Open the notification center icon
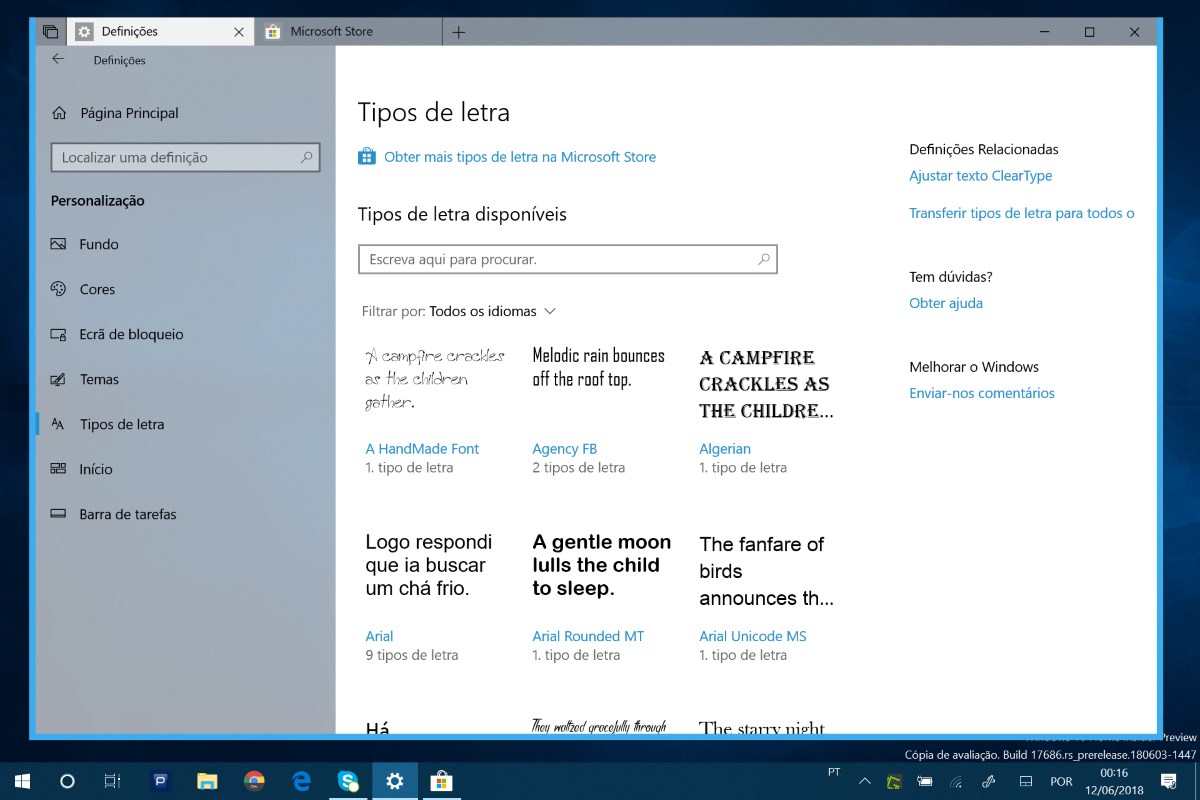 coord(1166,780)
